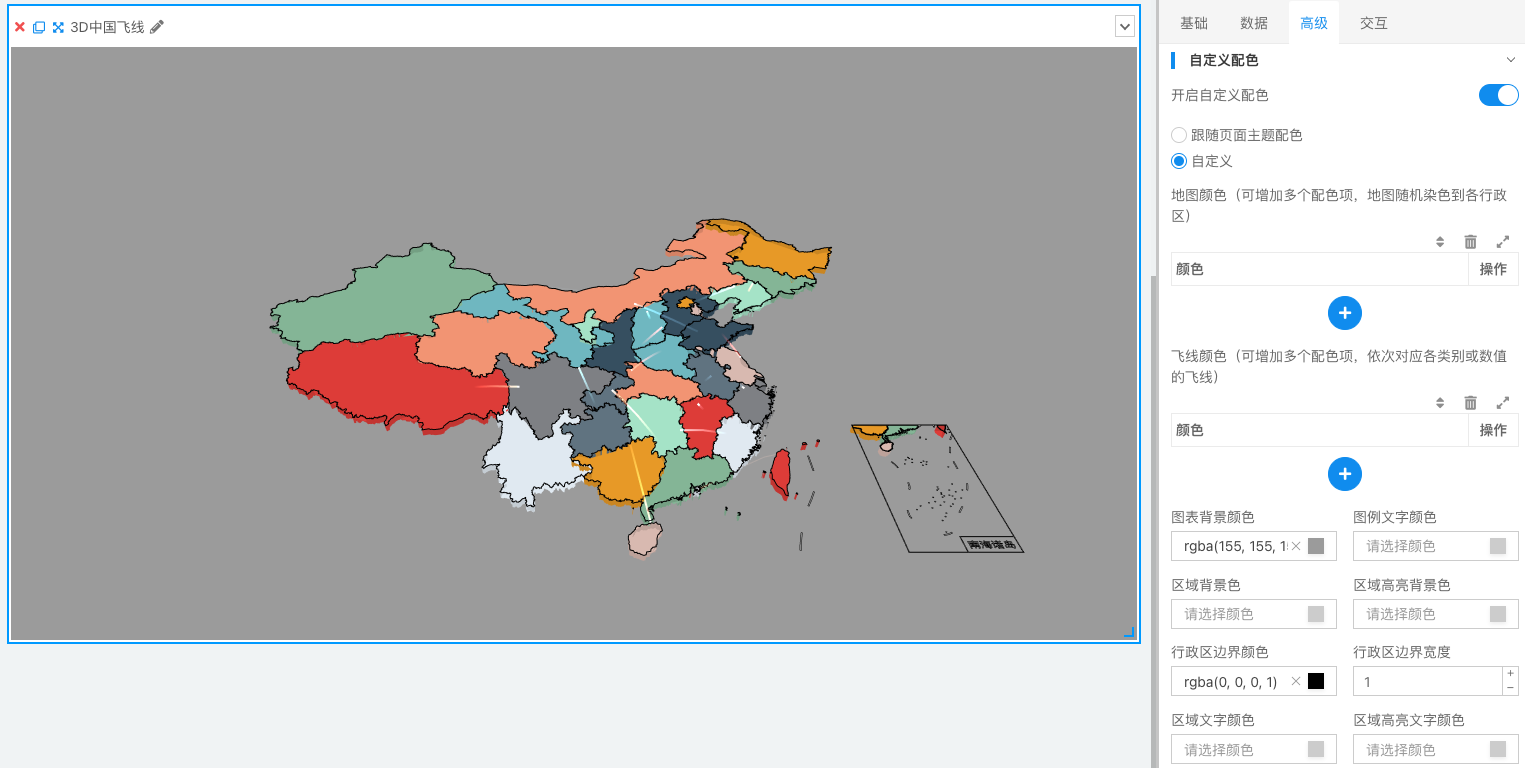Add a new 飞线颜色 color item
1525x768 pixels.
(1345, 474)
